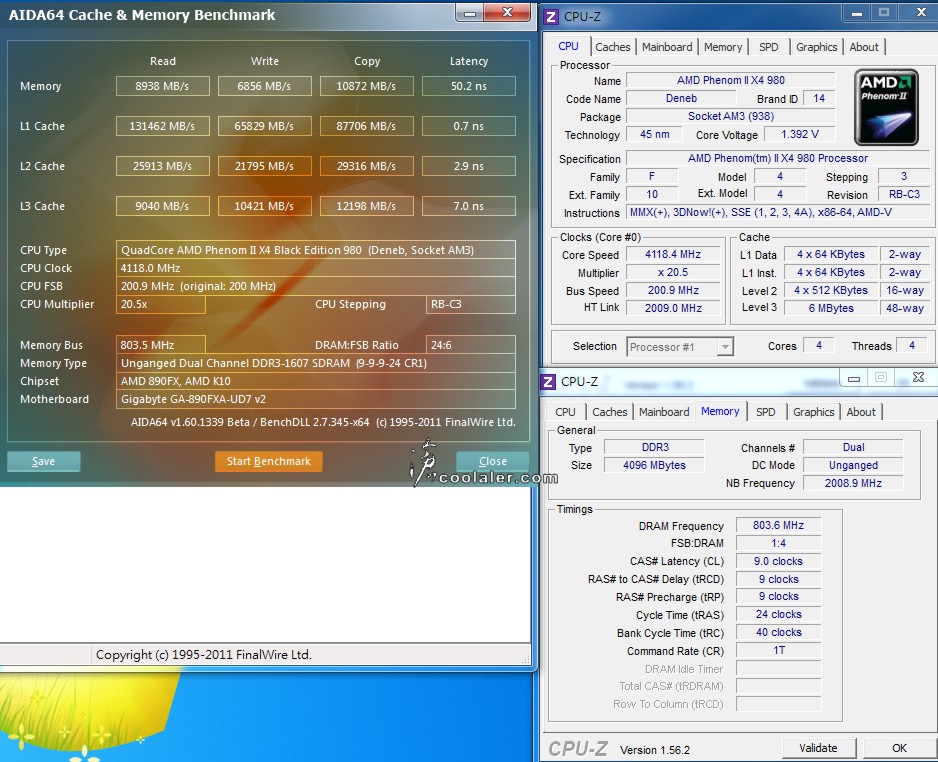Select Memory tab in top CPU-Z window
Image resolution: width=938 pixels, height=762 pixels.
point(723,47)
